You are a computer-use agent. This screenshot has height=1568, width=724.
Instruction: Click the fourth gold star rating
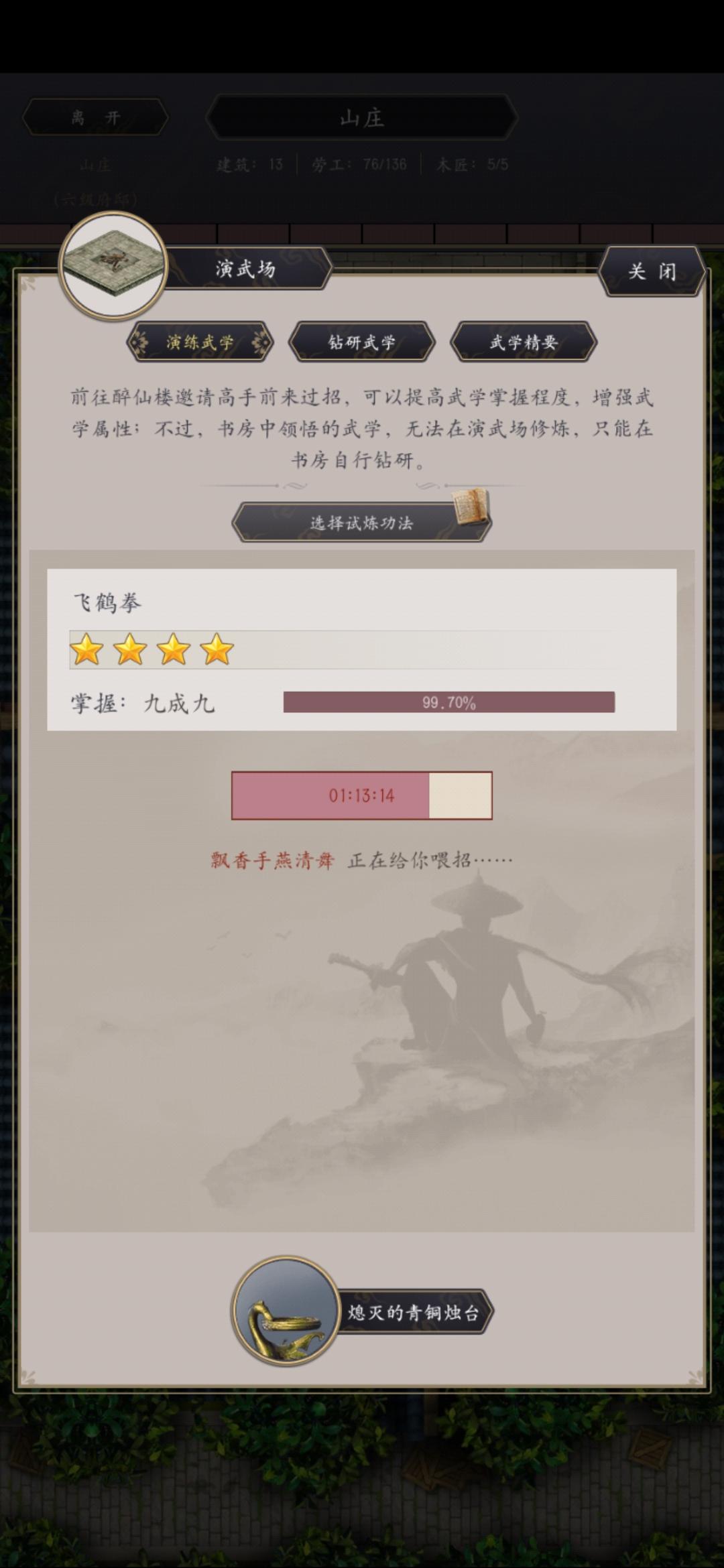coord(217,649)
